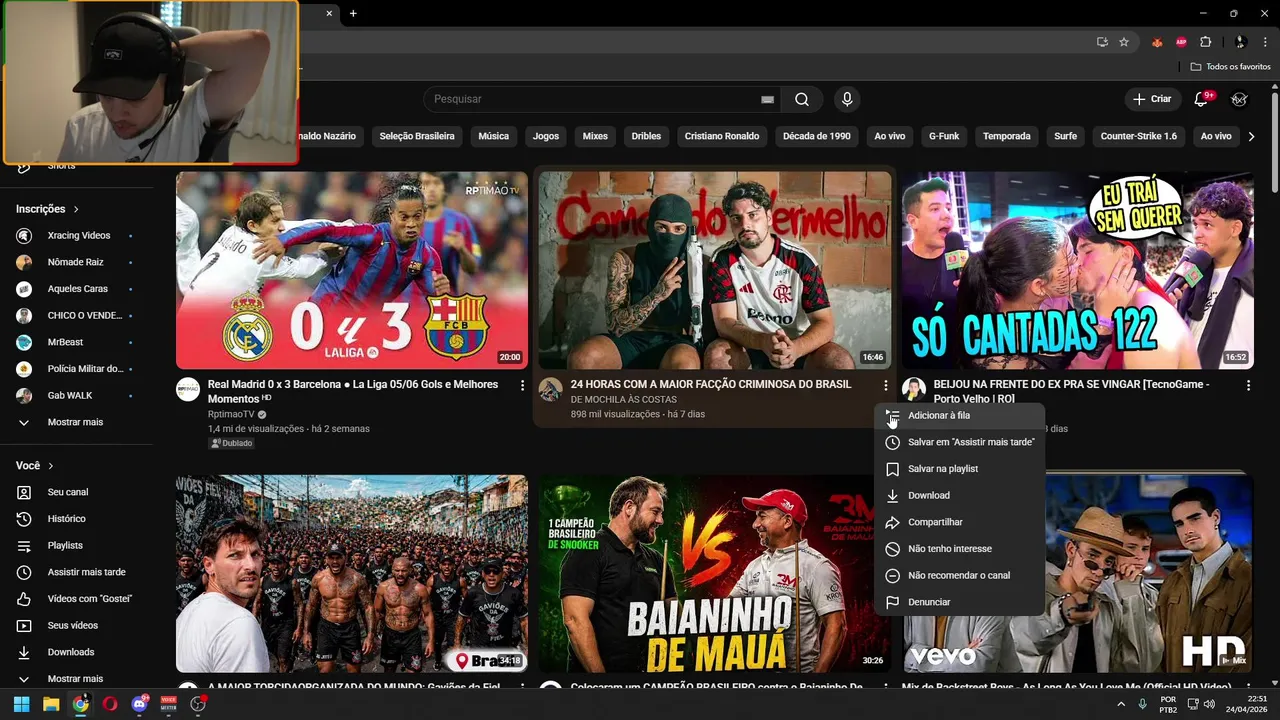Open RptimaoTV channel avatar under video

point(188,389)
